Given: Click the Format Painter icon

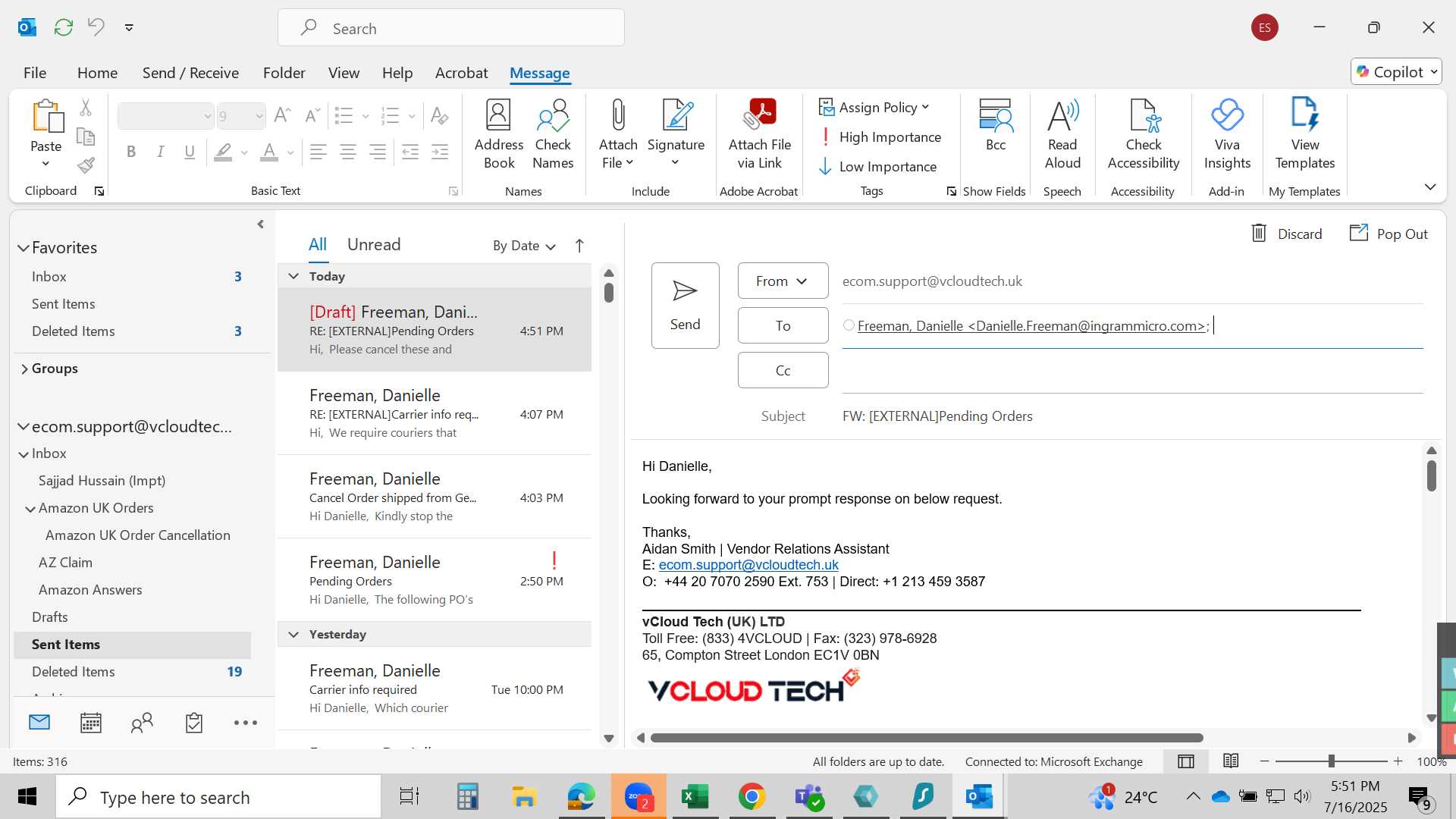Looking at the screenshot, I should 86,165.
